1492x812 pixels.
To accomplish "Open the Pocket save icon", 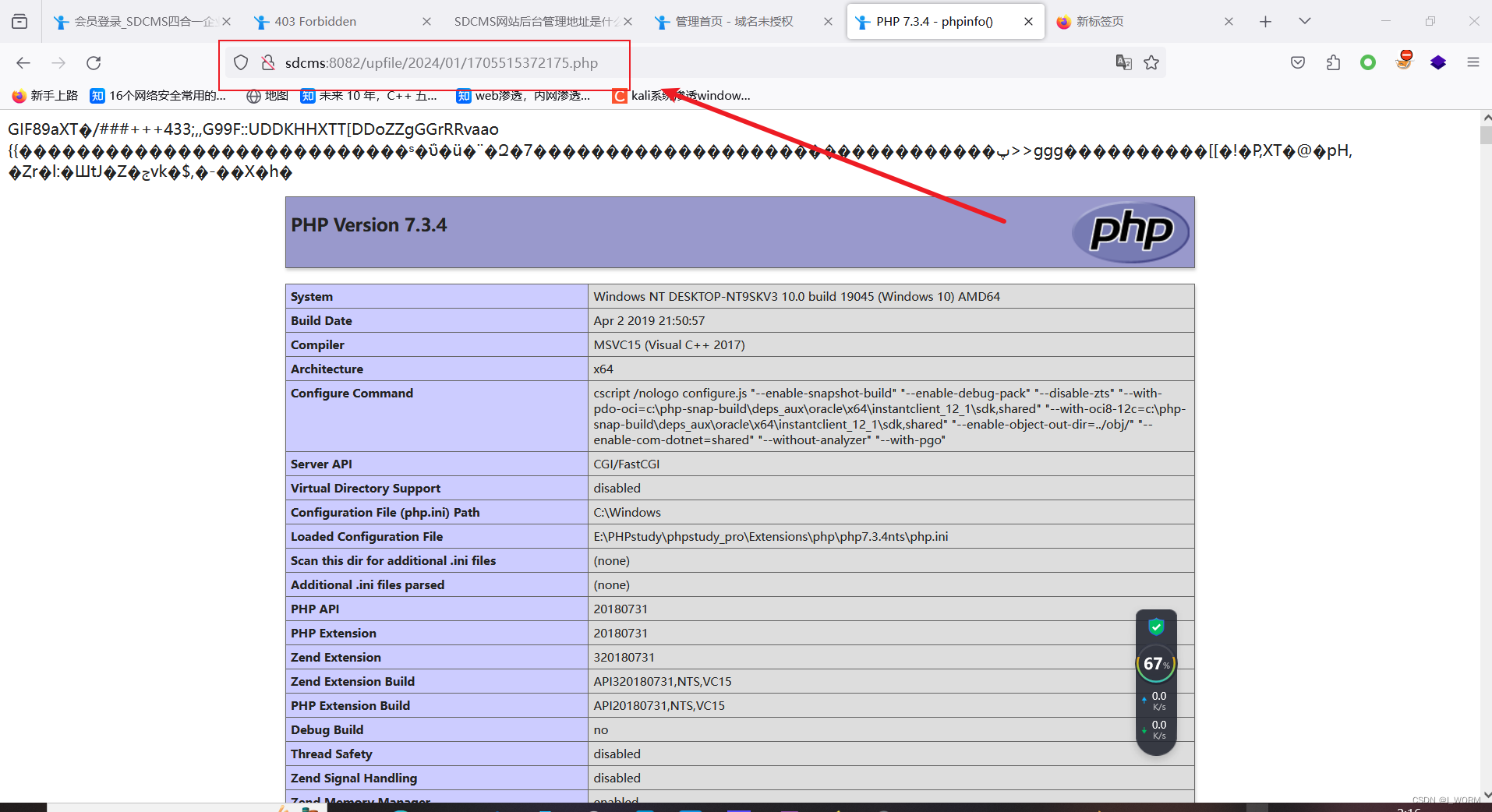I will (x=1298, y=62).
